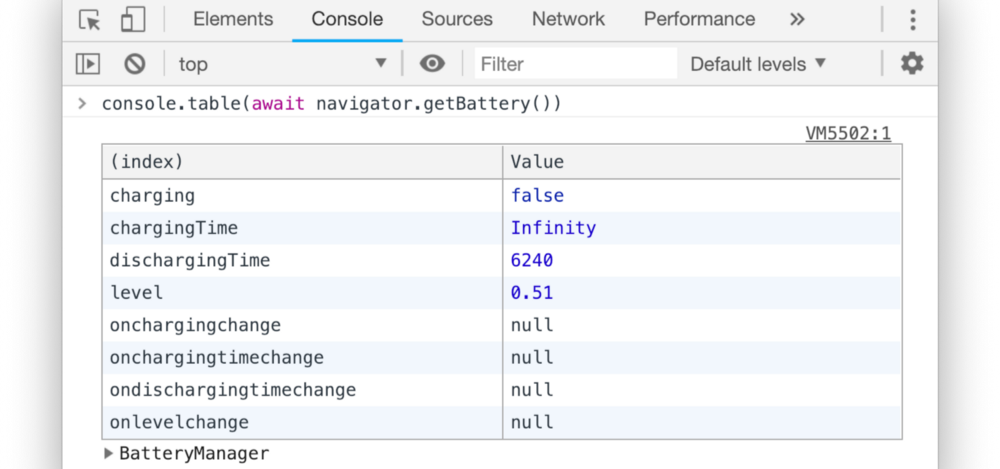Open the DevTools three-dot customize menu
The height and width of the screenshot is (469, 1000).
pos(912,20)
